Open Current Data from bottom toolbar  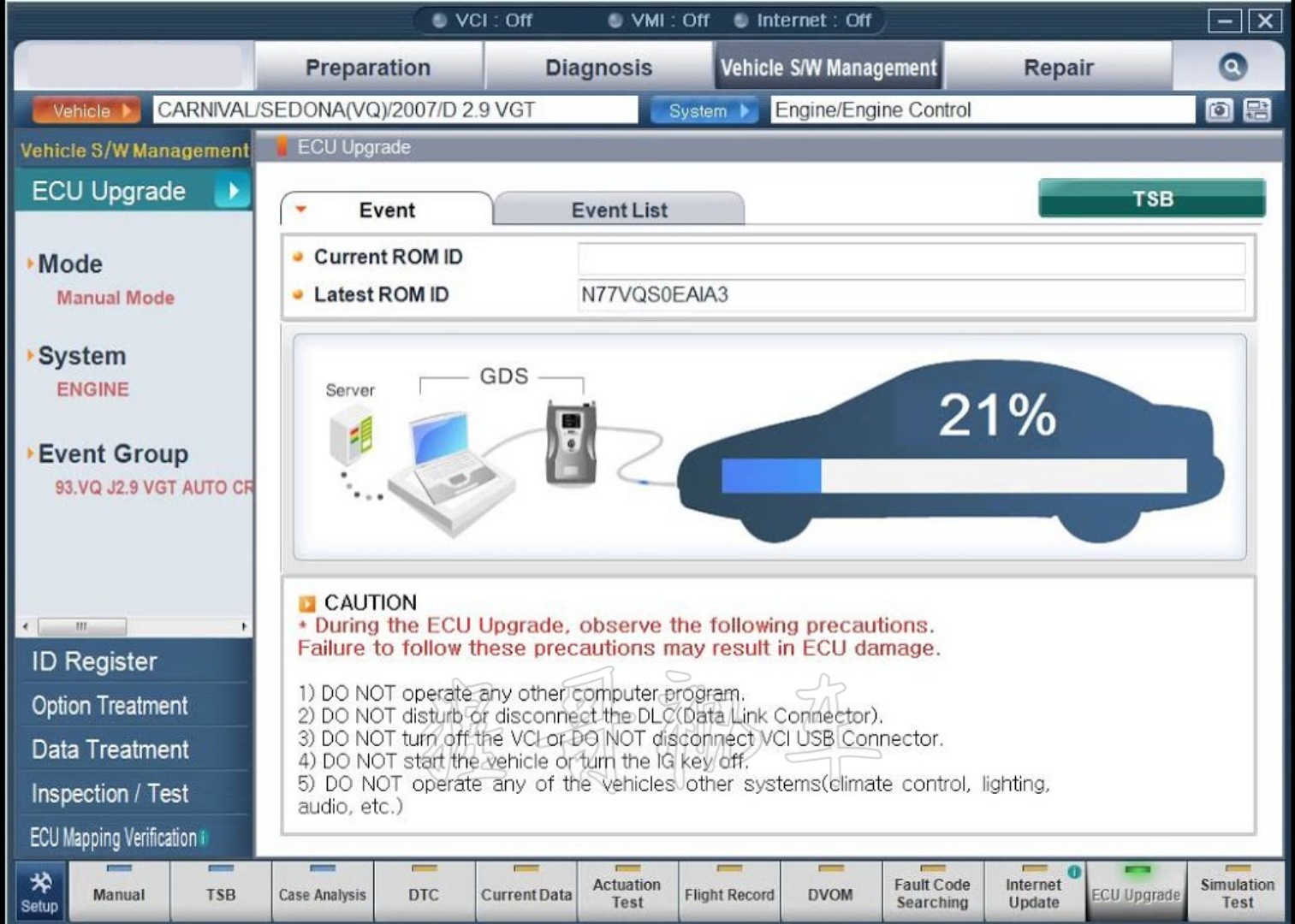click(526, 892)
